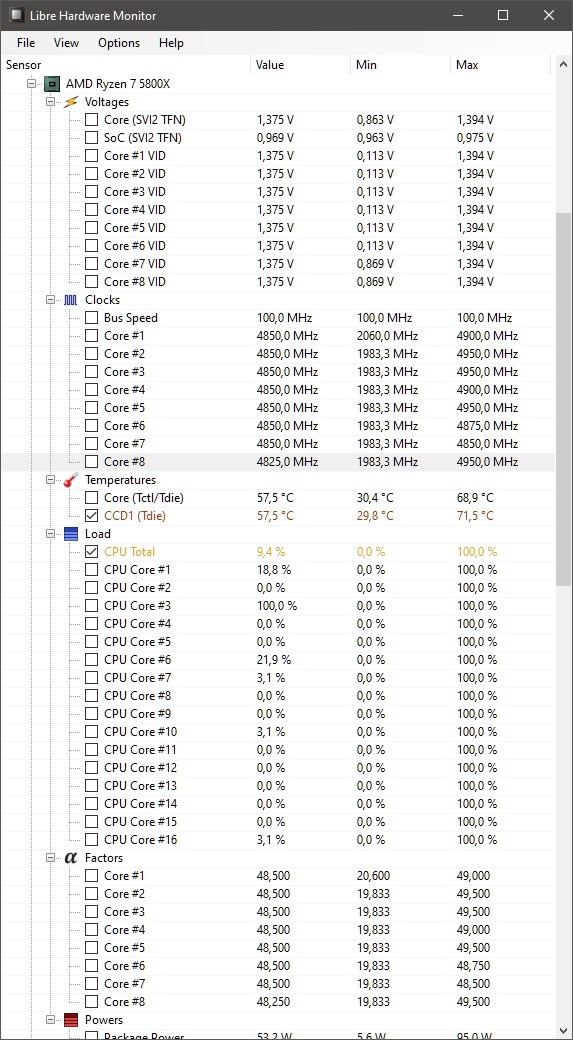573x1040 pixels.
Task: Click the Libre Hardware Monitor title bar icon
Action: click(17, 15)
